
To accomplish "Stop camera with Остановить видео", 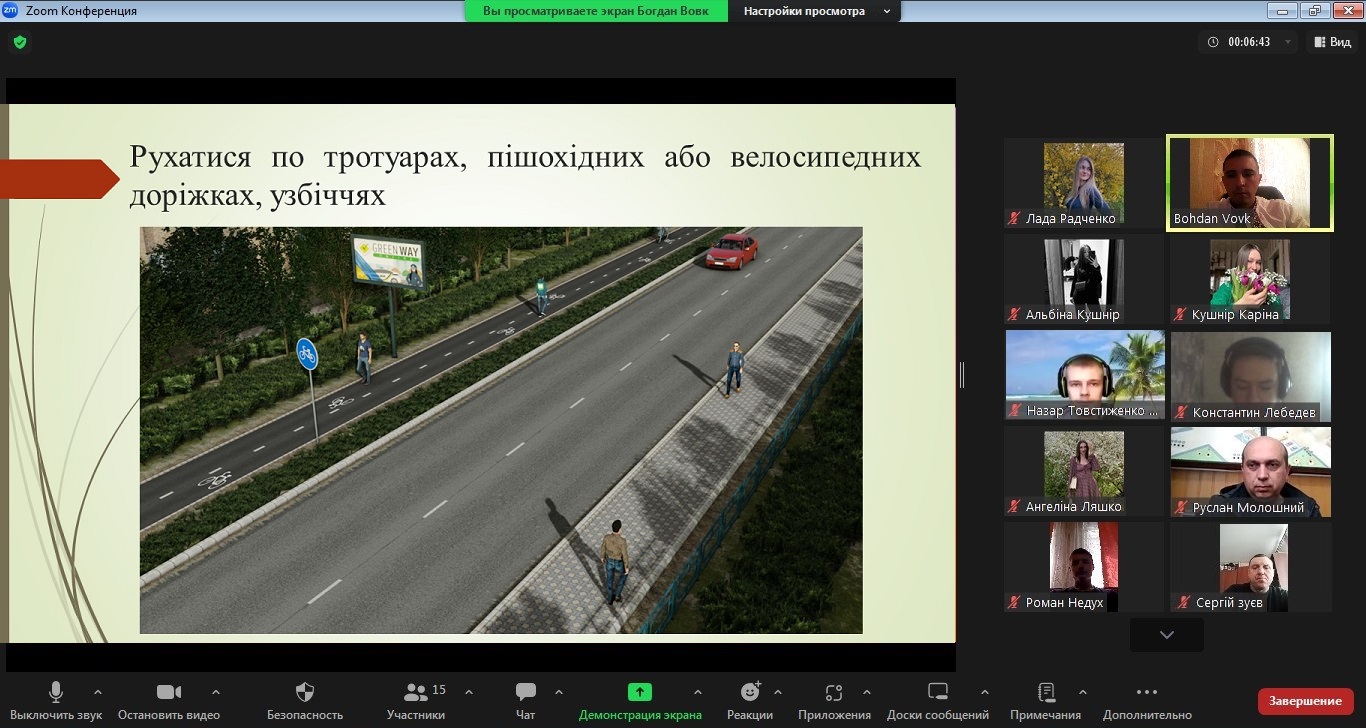I will pos(168,692).
